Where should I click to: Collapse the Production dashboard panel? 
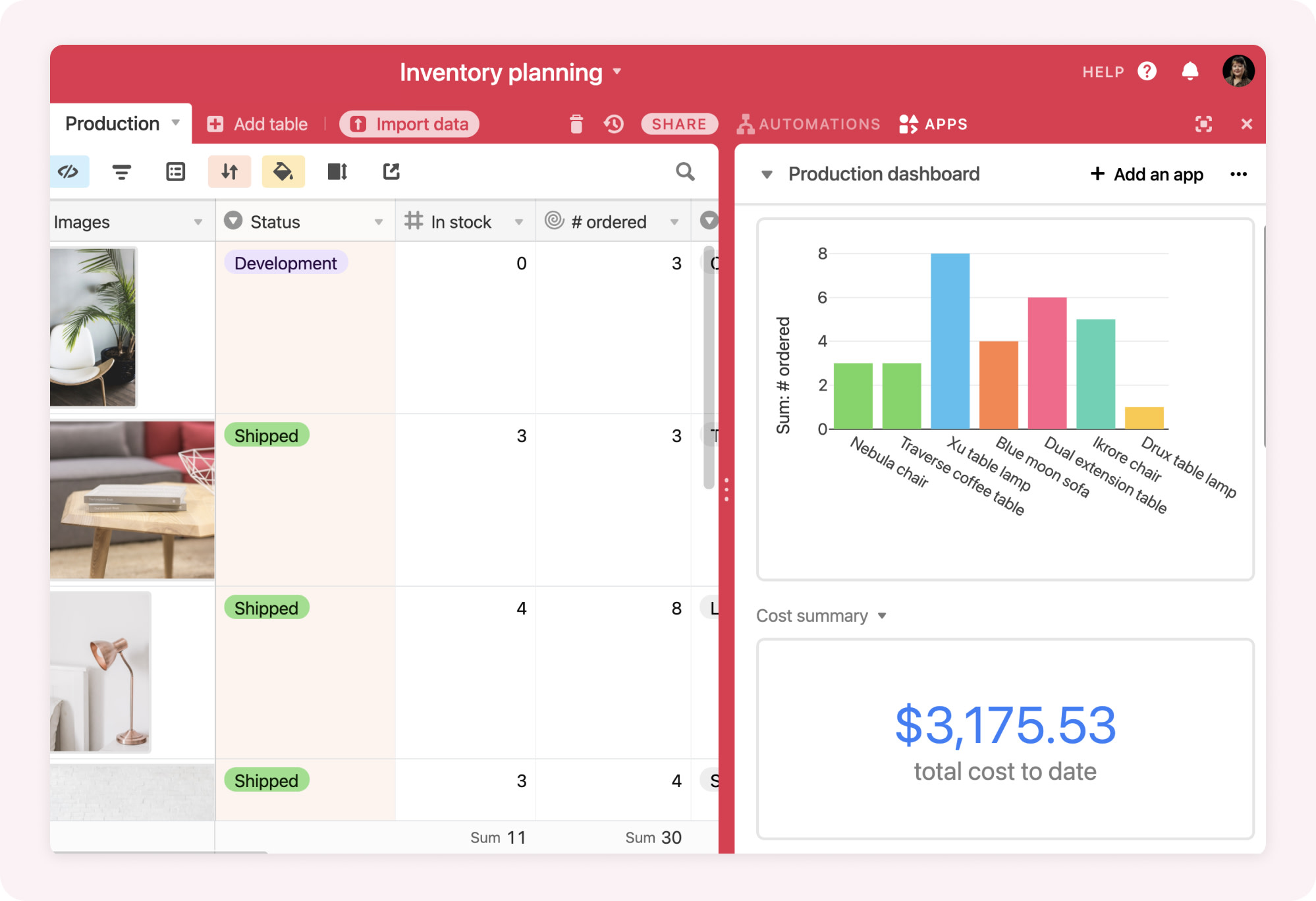click(x=768, y=174)
